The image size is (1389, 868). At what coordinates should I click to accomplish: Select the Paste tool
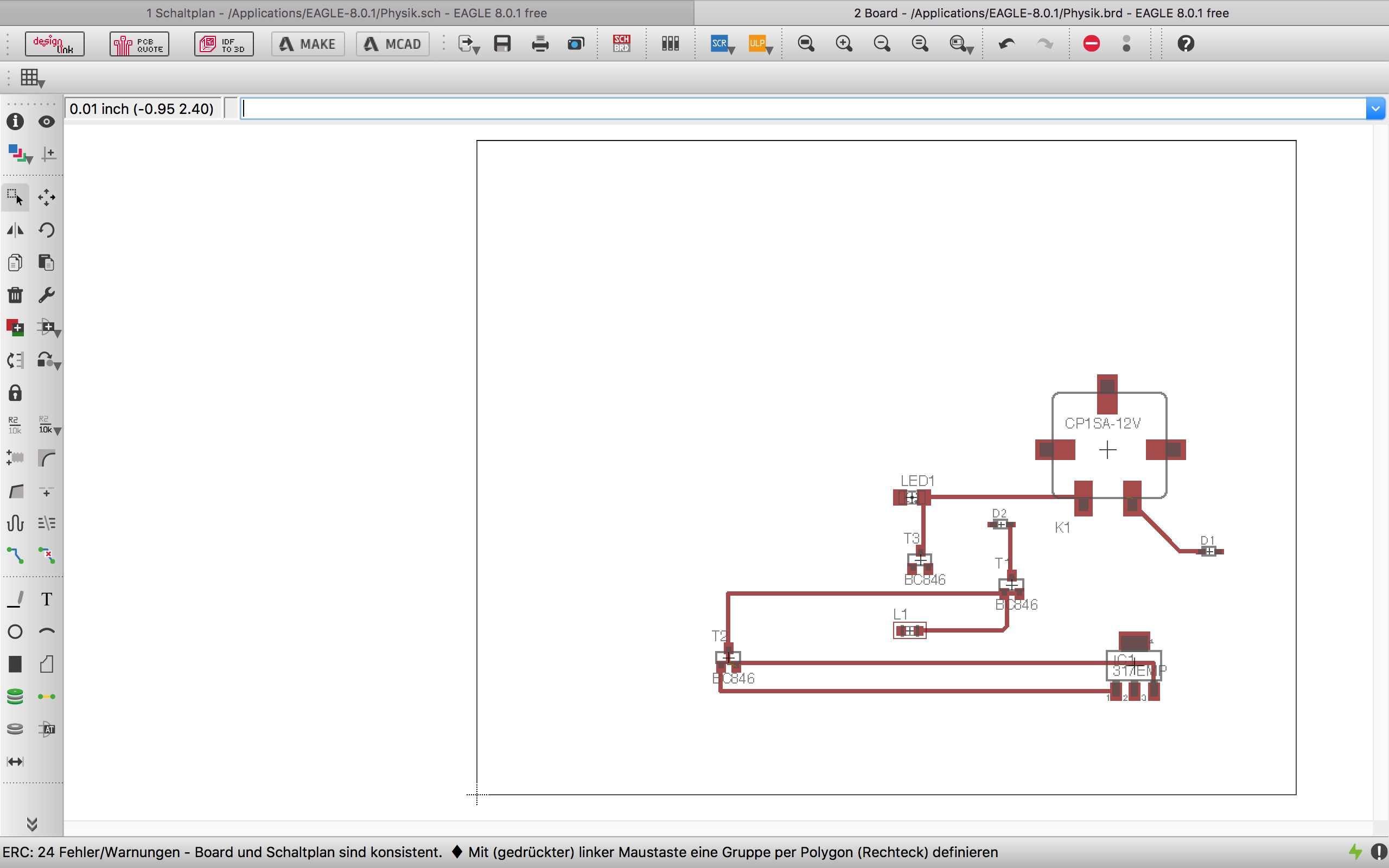click(47, 263)
